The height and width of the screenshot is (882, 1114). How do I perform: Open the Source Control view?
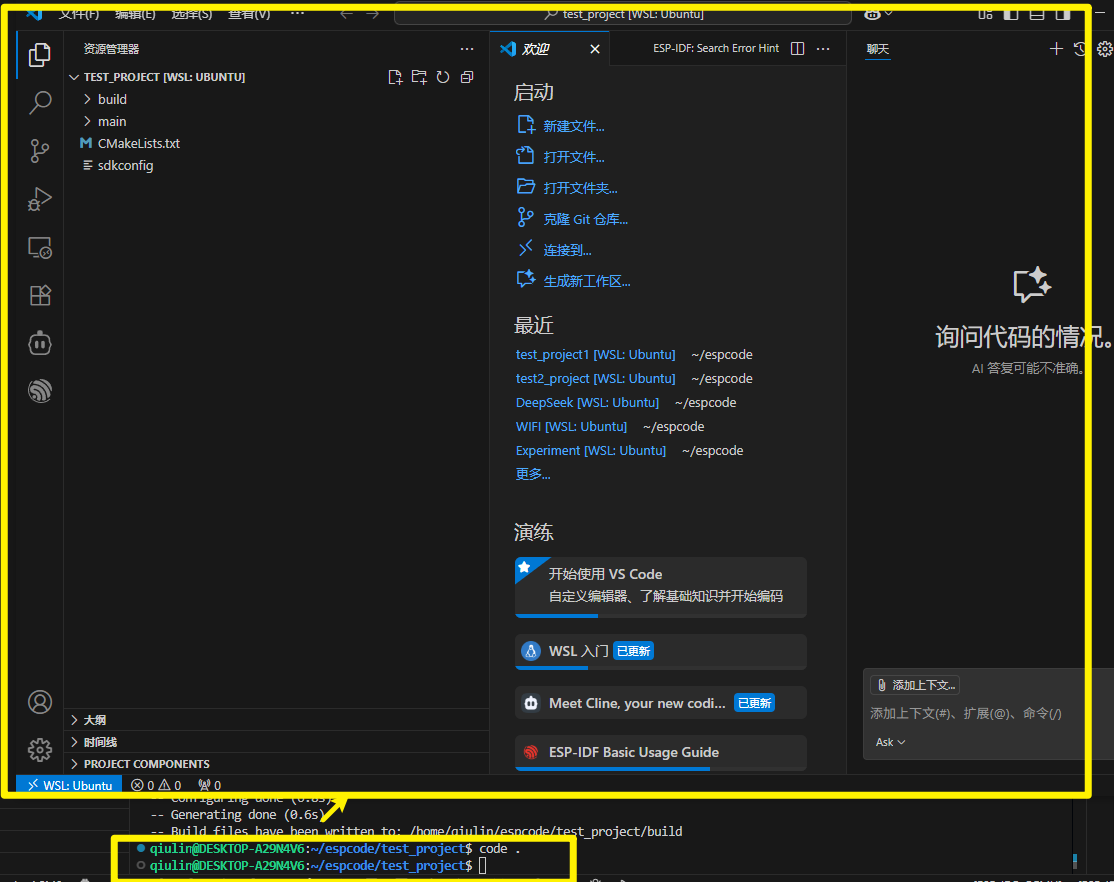click(x=40, y=151)
